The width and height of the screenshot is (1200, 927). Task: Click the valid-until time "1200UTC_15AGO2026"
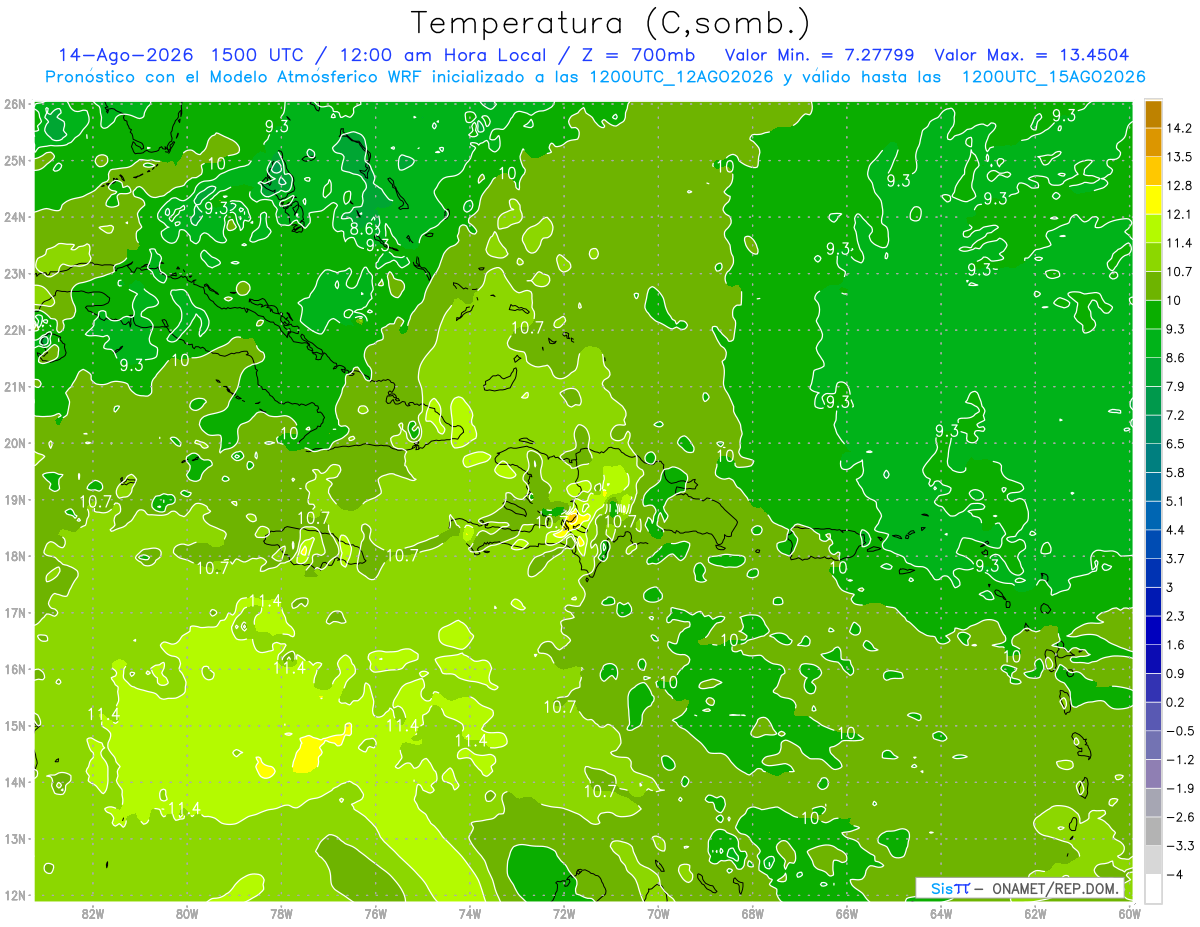1053,77
